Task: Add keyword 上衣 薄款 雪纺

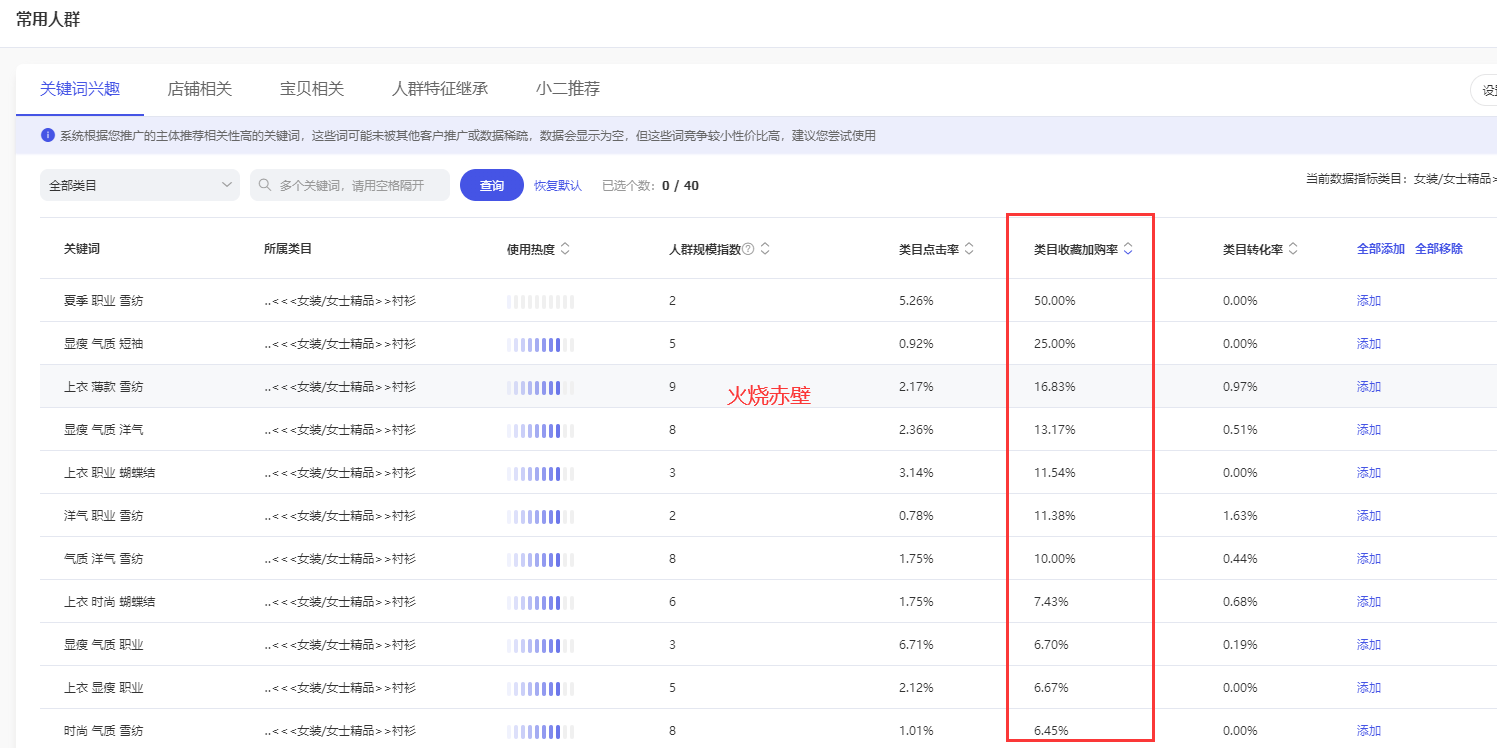Action: click(x=1369, y=387)
